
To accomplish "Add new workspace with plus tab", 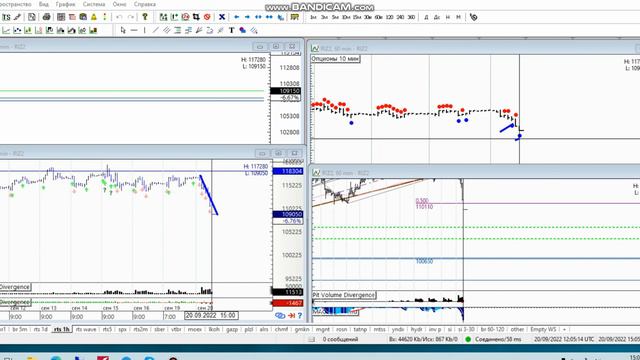I will 564,329.
